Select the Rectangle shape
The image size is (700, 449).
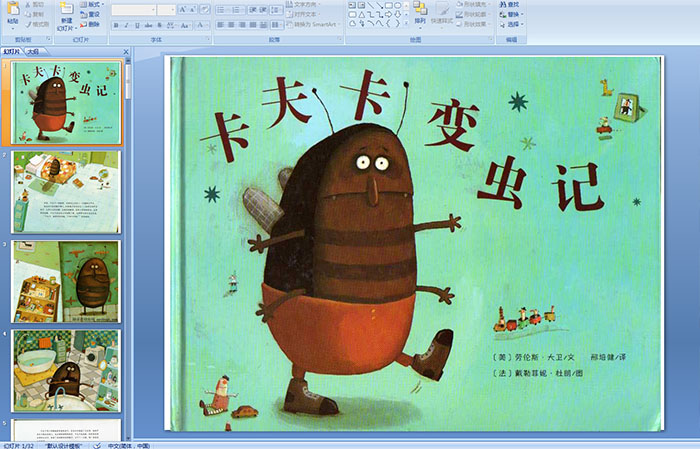tap(389, 5)
